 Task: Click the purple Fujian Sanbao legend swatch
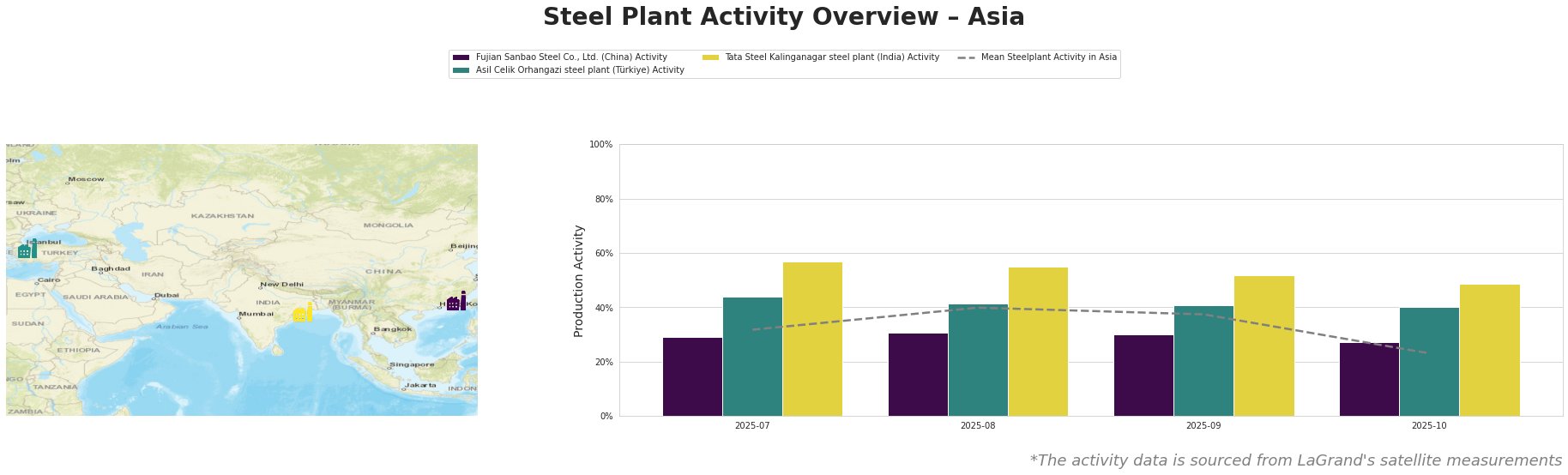pos(461,57)
